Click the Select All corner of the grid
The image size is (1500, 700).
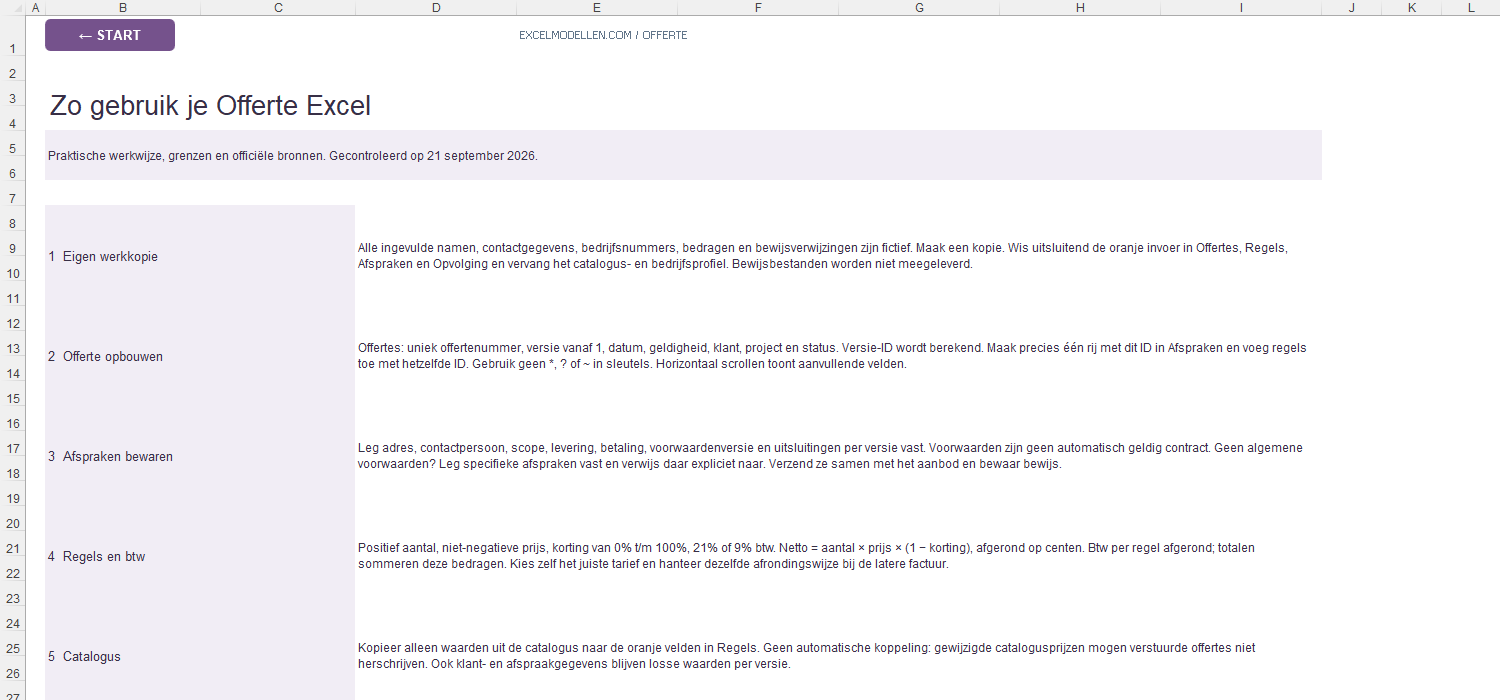[13, 8]
